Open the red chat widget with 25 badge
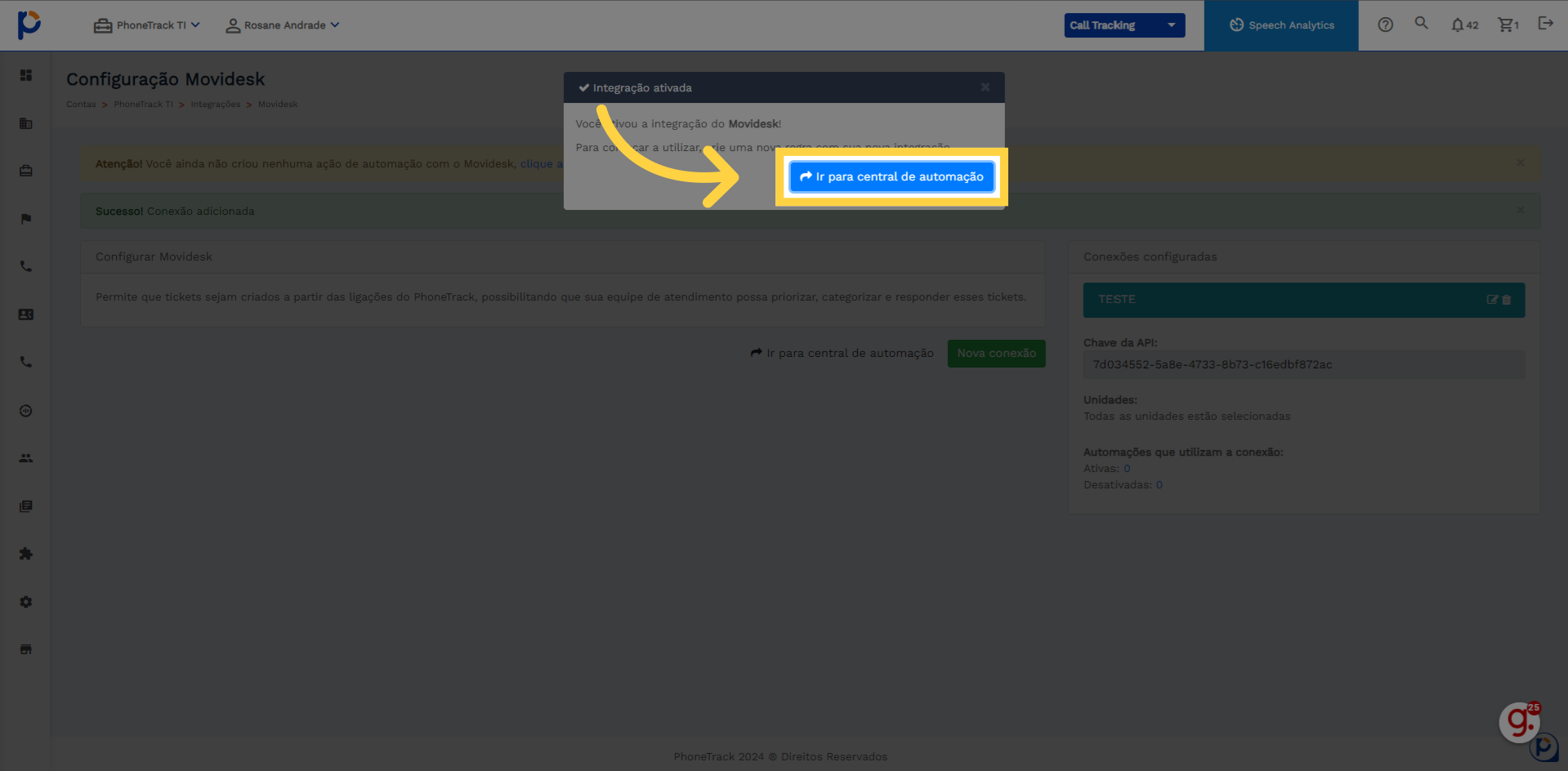 [1520, 722]
